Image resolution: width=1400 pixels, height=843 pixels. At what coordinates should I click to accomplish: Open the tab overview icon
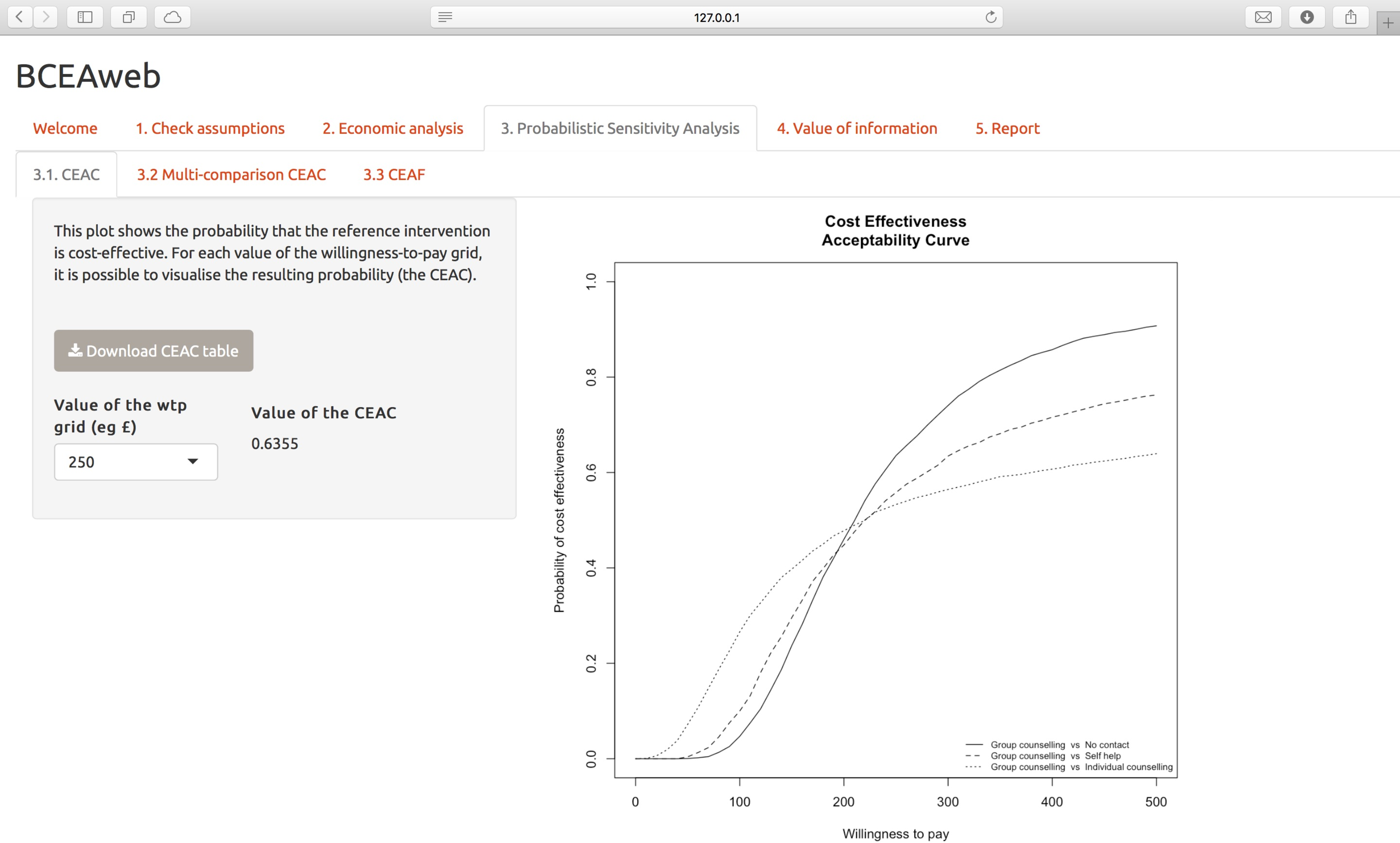coord(129,17)
